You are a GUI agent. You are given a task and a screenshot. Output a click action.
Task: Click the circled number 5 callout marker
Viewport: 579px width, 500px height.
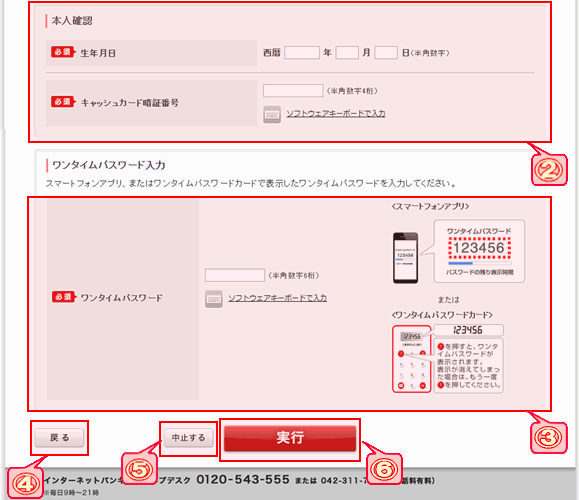[x=139, y=469]
